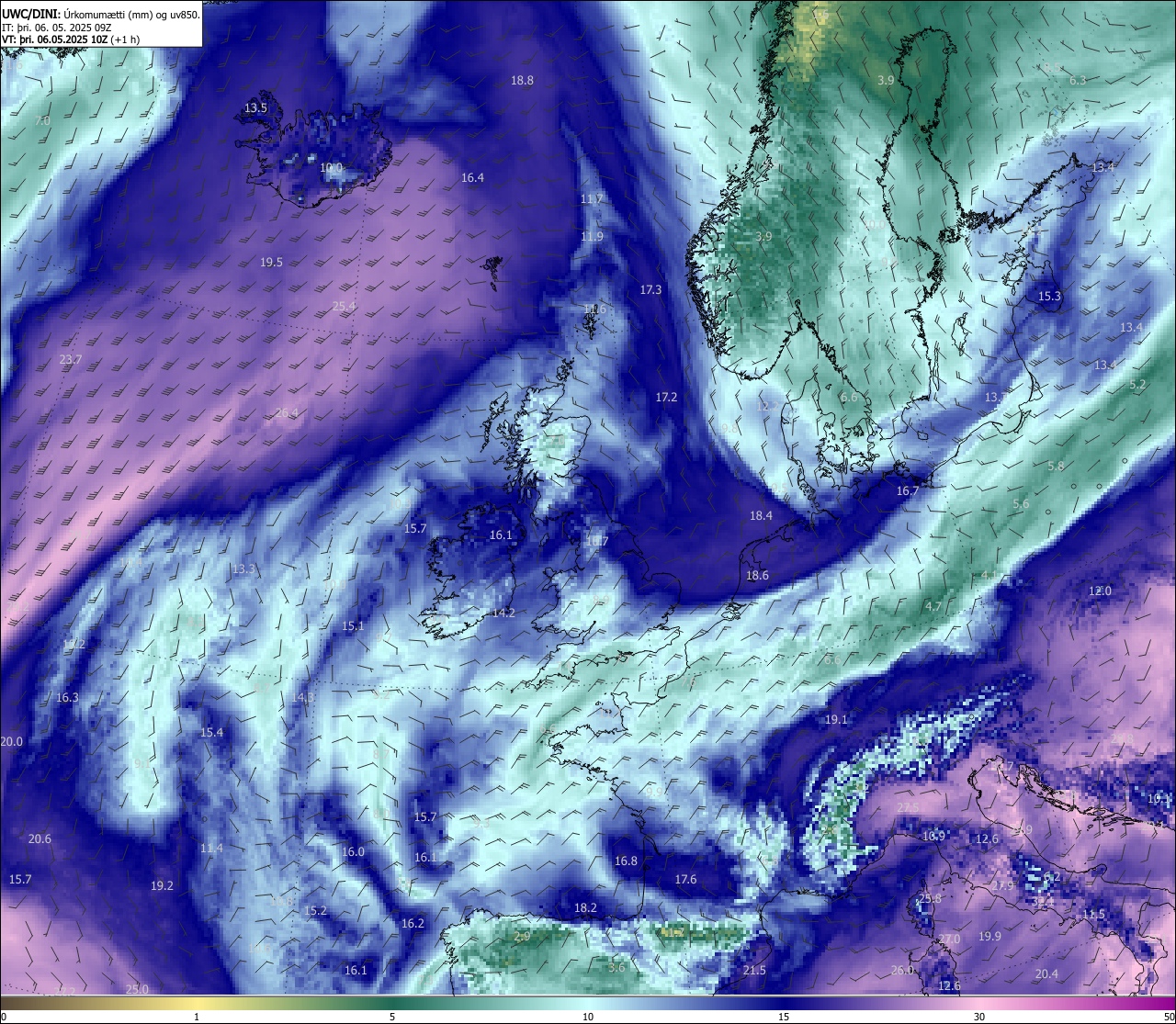The width and height of the screenshot is (1176, 1024).
Task: Click the UWC/DINI title line in legend box
Action: 101,15
